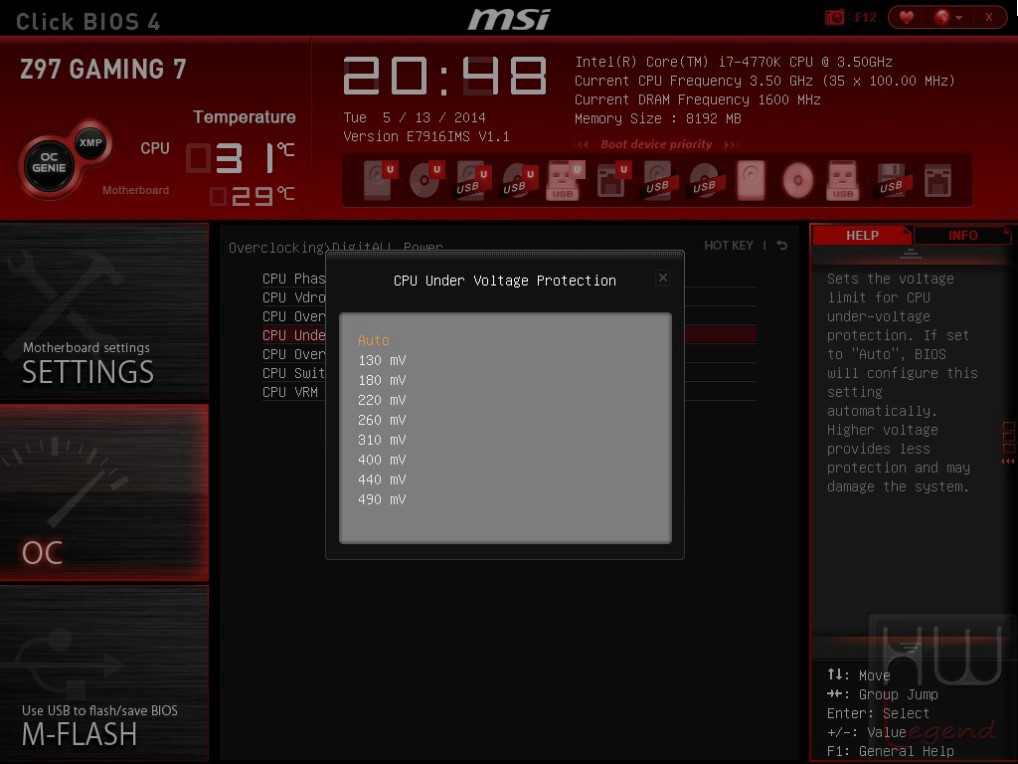Switch to the INFO tab
Image resolution: width=1018 pixels, height=764 pixels.
point(962,235)
